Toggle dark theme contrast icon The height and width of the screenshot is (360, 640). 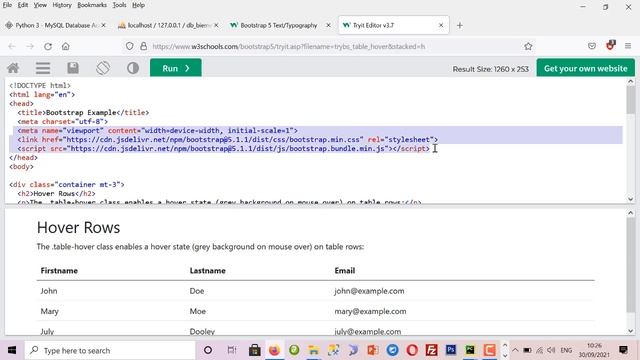coord(133,68)
